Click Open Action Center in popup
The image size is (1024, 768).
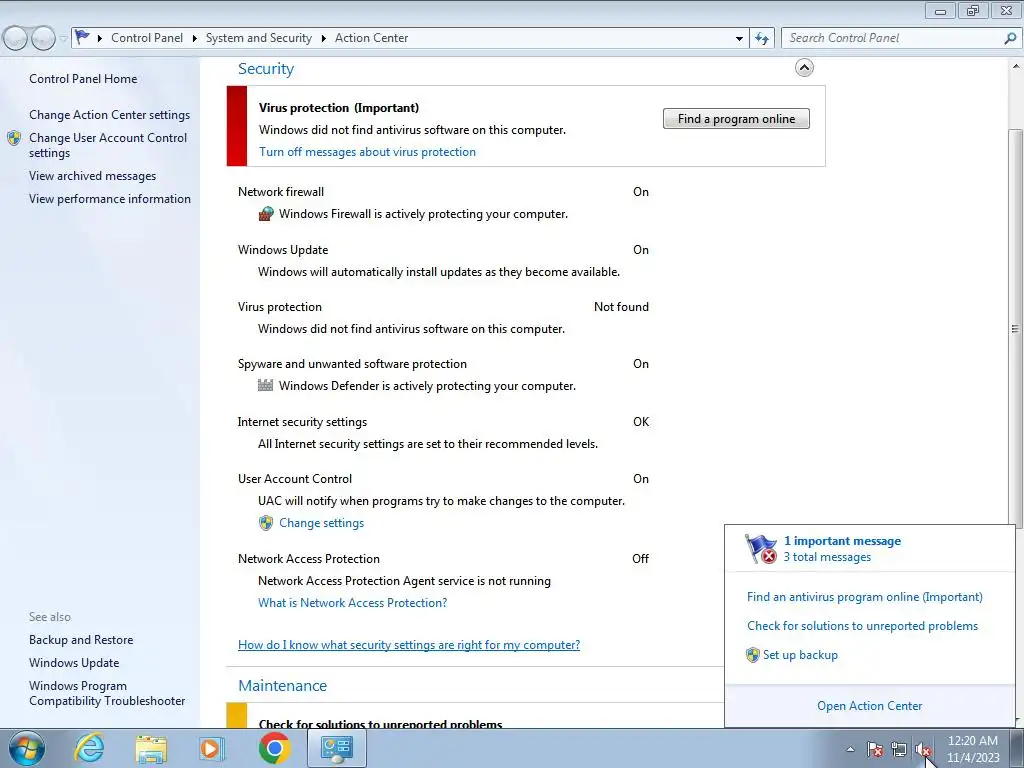click(x=869, y=706)
